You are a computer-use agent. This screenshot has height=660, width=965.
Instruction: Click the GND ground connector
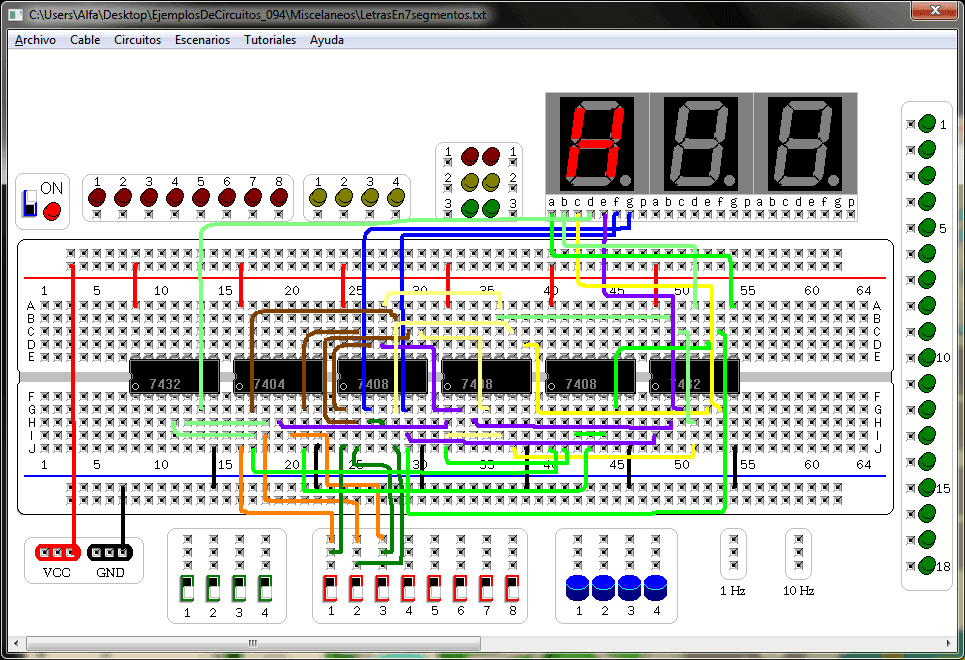(109, 553)
